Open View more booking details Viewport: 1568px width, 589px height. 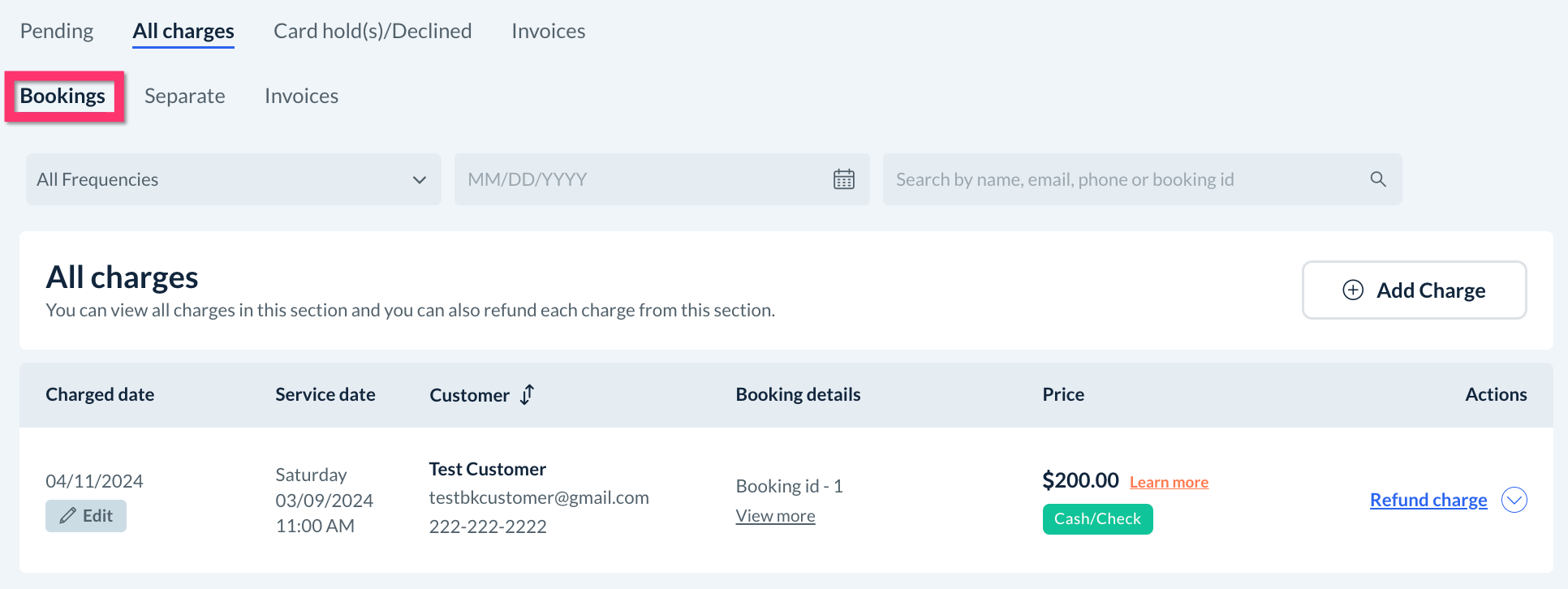tap(775, 516)
